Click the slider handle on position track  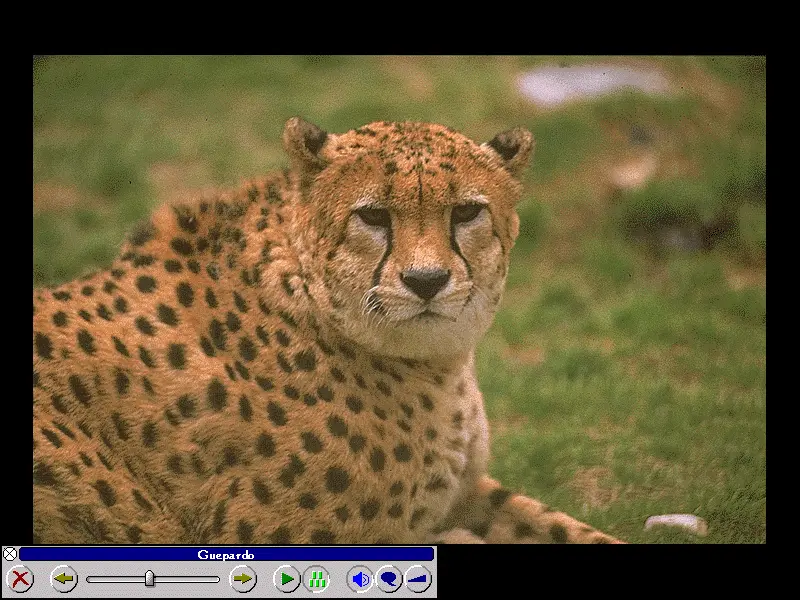point(149,578)
